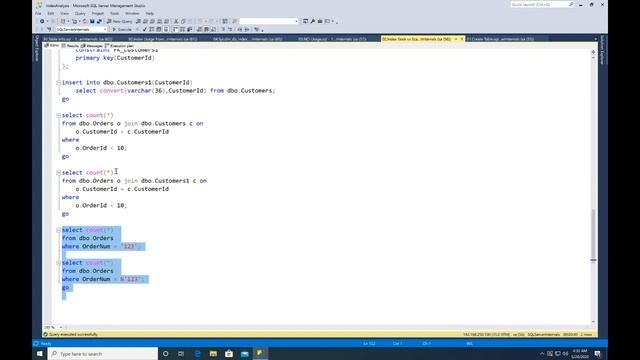The height and width of the screenshot is (360, 640).
Task: Open the Solution Explorer side panel
Action: (x=602, y=50)
